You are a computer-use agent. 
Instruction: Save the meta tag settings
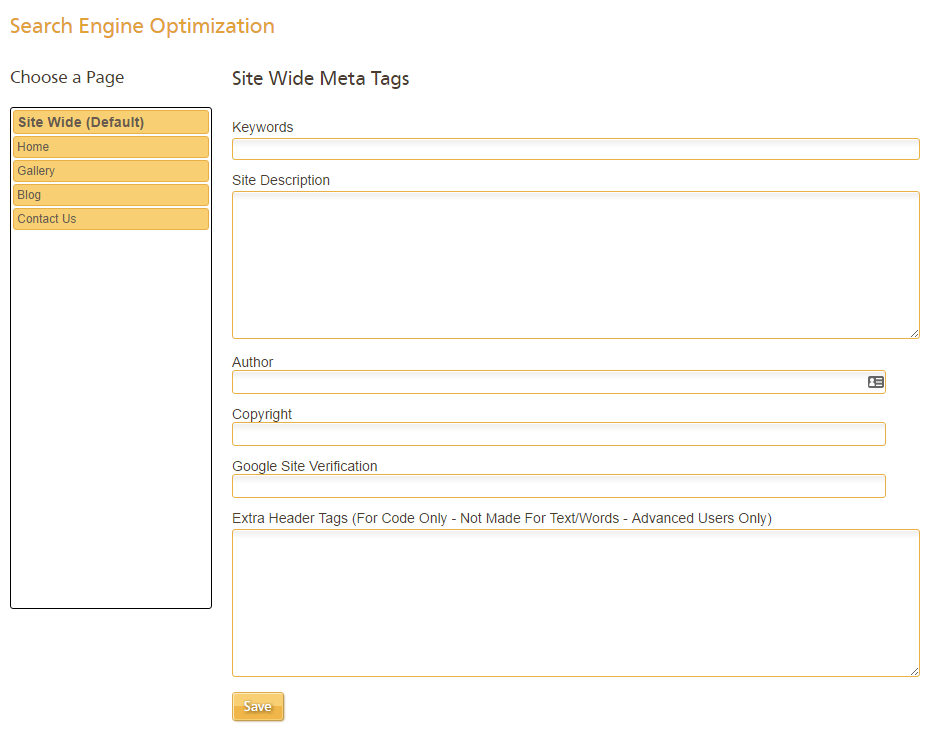pos(258,706)
